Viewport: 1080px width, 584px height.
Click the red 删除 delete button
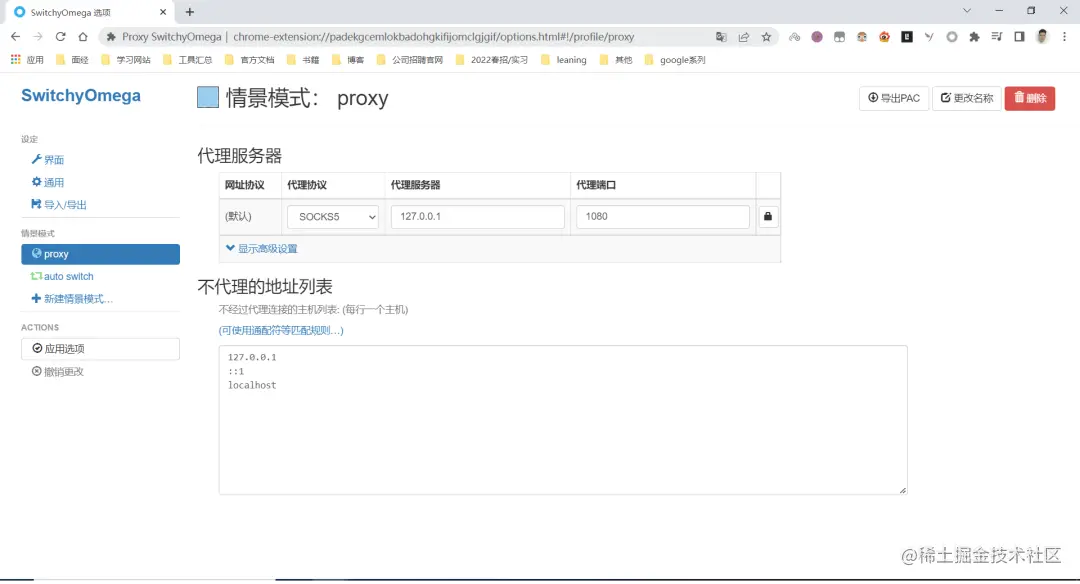click(x=1030, y=98)
